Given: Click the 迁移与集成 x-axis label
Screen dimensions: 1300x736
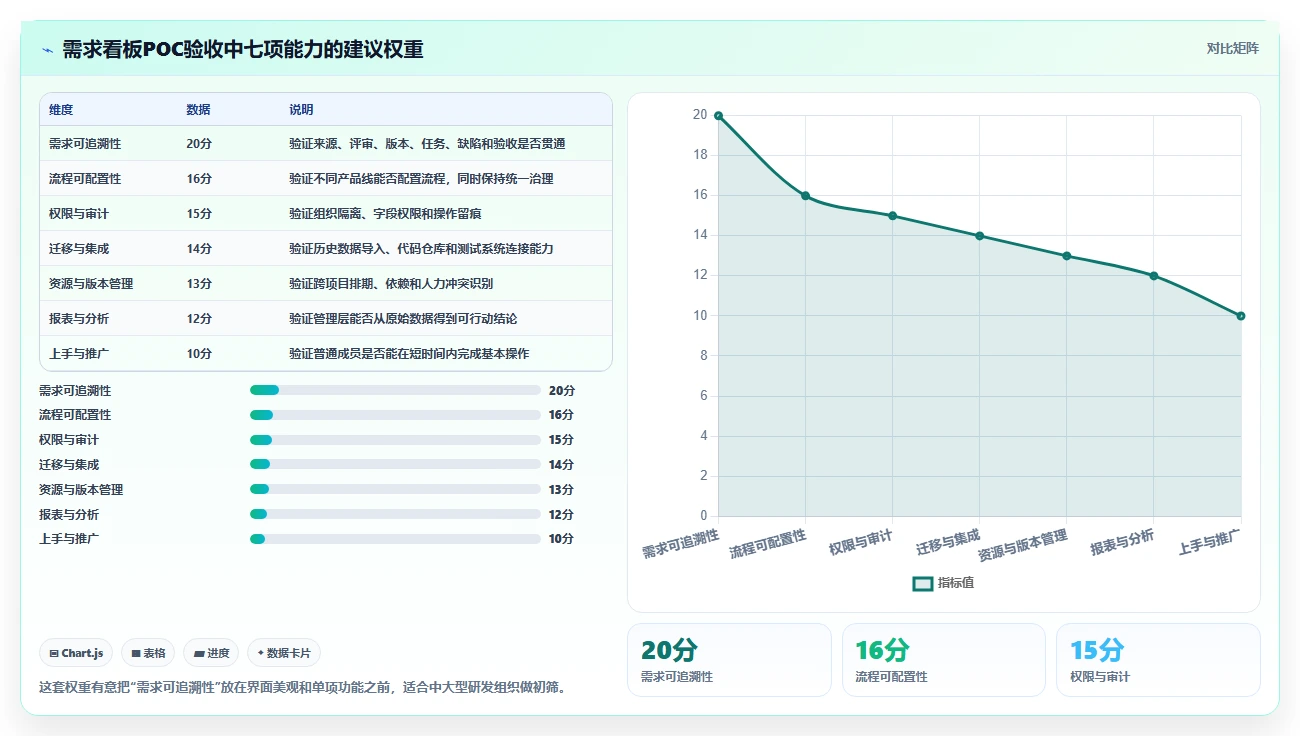Looking at the screenshot, I should coord(948,543).
